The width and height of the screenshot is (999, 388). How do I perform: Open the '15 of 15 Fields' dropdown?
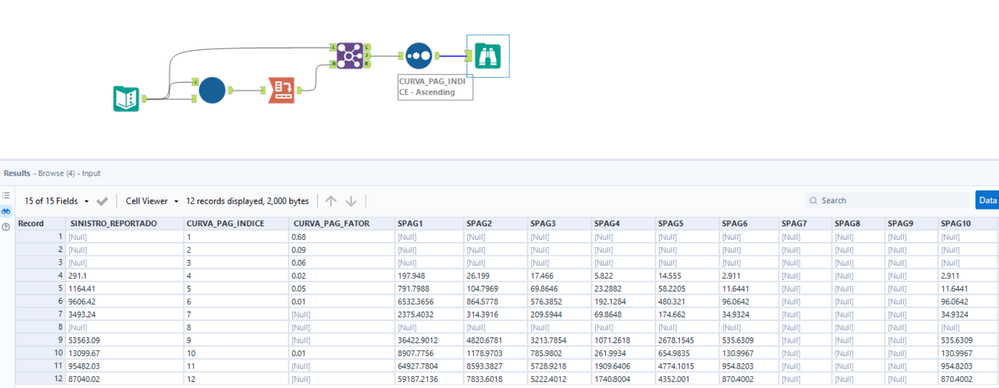coord(57,201)
